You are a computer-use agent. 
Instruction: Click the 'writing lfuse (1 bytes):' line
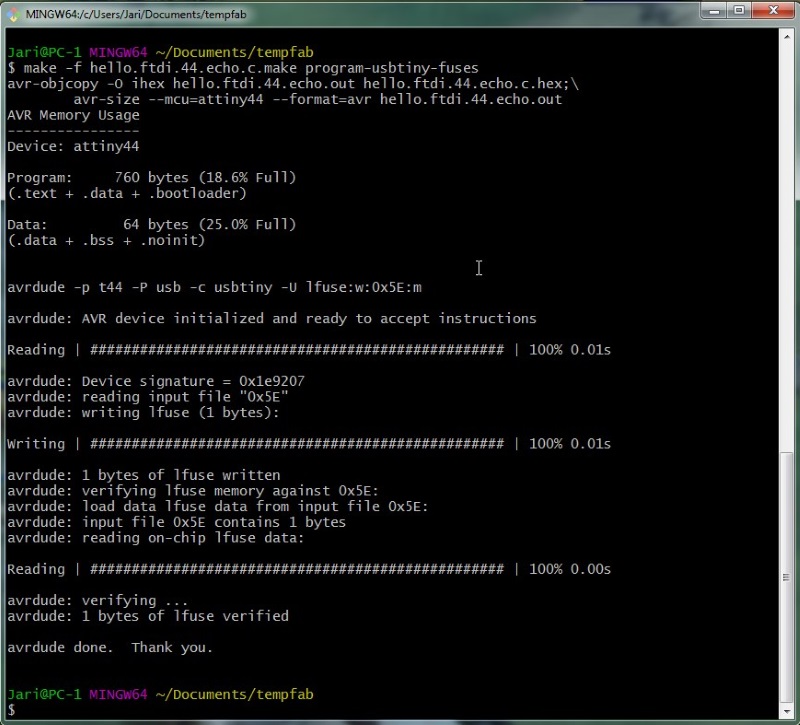coord(143,412)
